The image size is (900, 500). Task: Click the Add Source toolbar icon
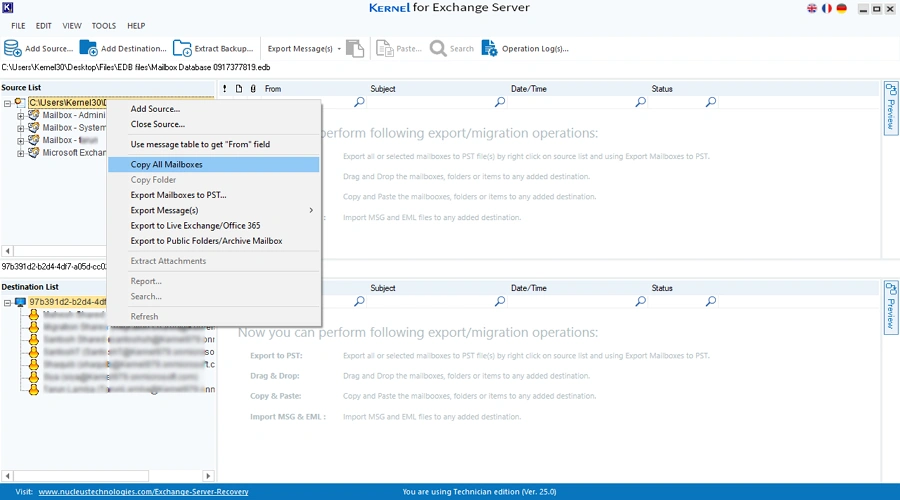pos(13,48)
